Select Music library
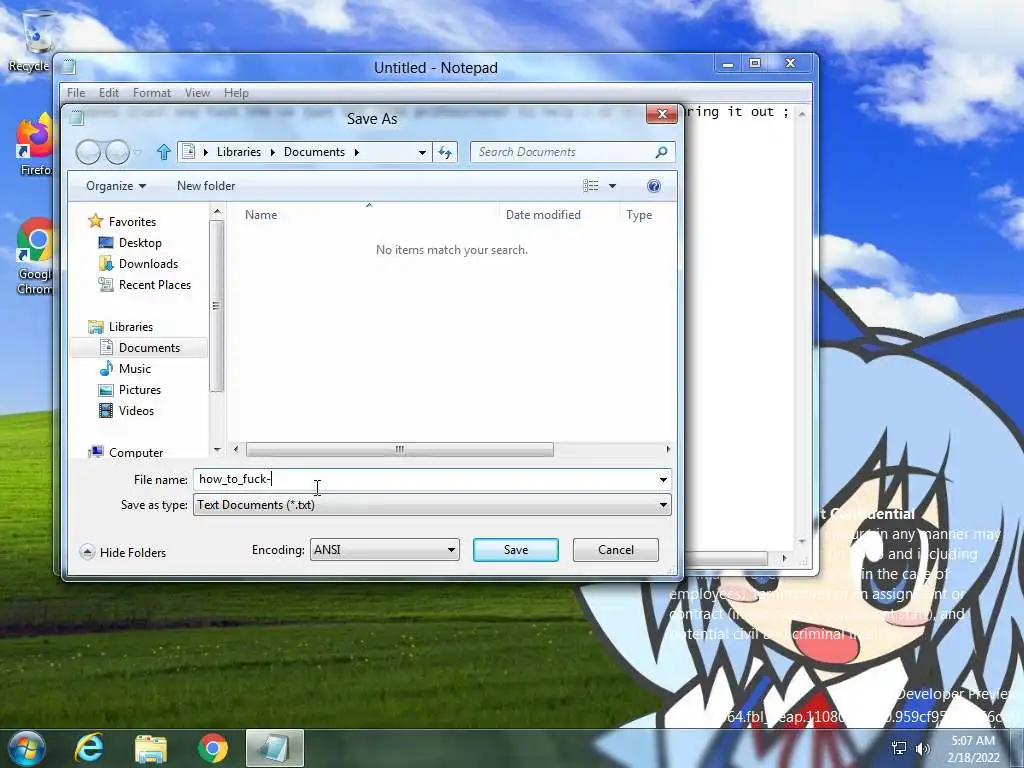The height and width of the screenshot is (768, 1024). coord(135,369)
